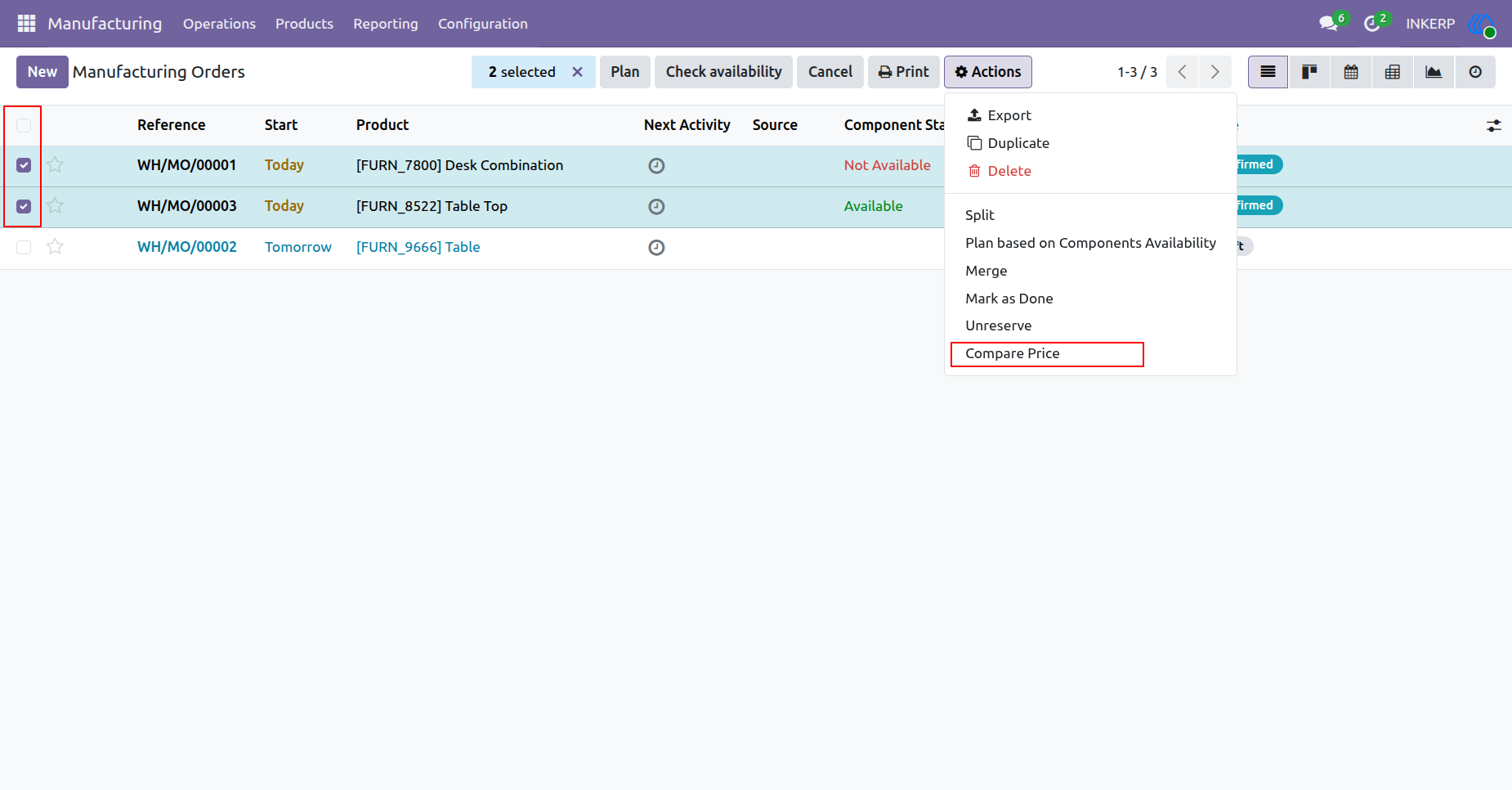Viewport: 1512px width, 790px height.
Task: Click the Print button
Action: (904, 72)
